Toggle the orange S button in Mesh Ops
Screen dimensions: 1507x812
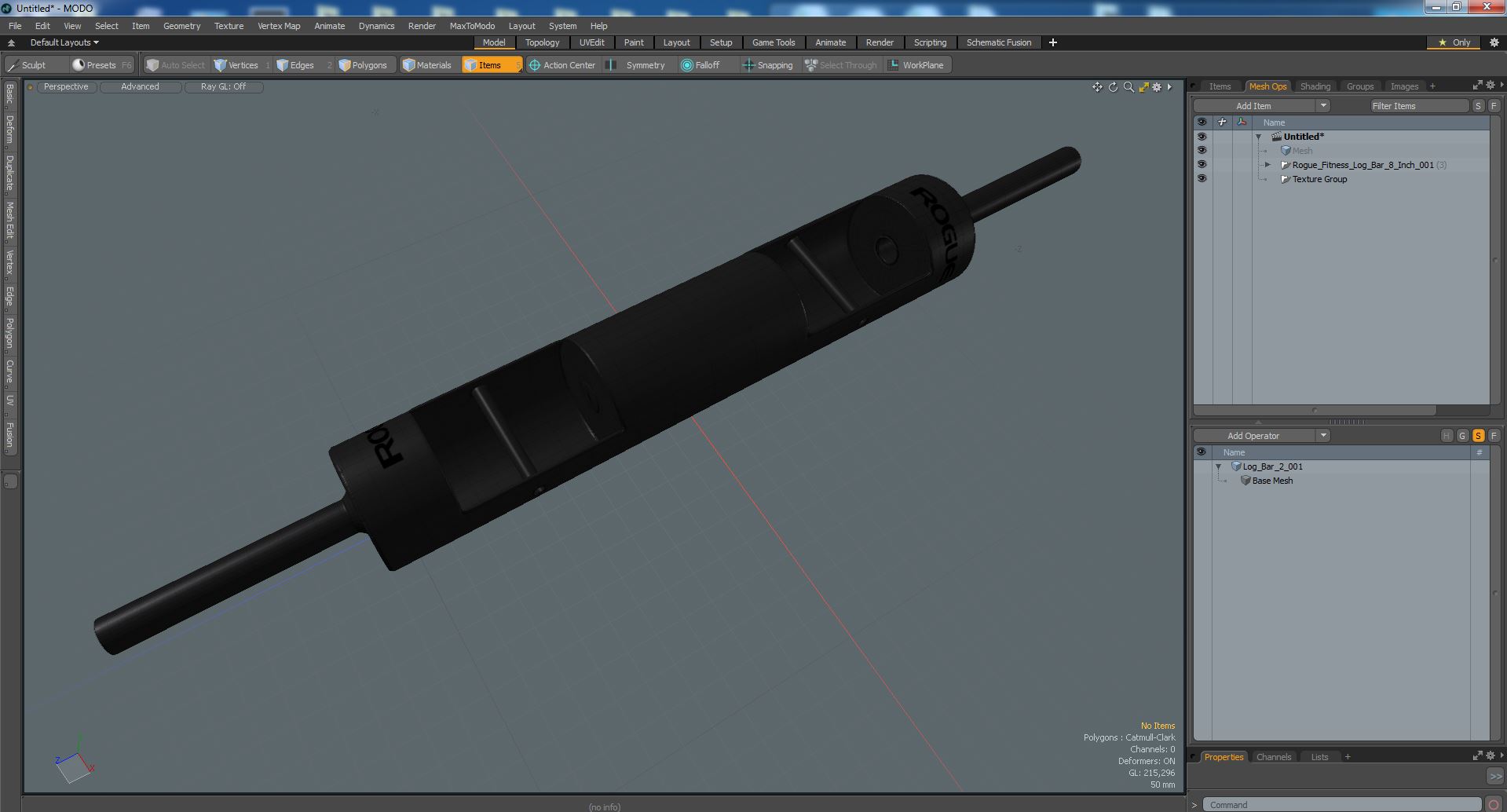coord(1478,436)
